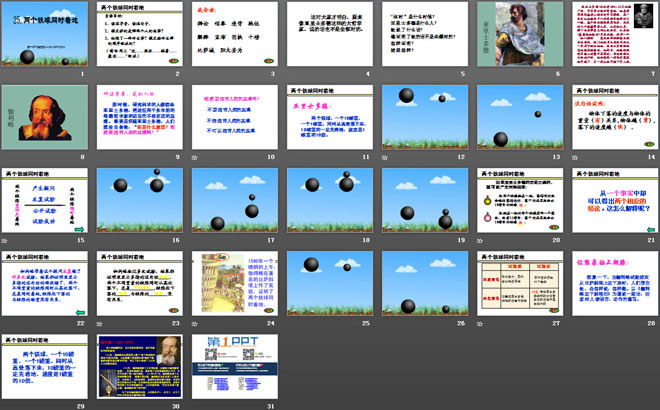
Task: Select slide 12 thumbnail with balls in sky
Action: 425,117
